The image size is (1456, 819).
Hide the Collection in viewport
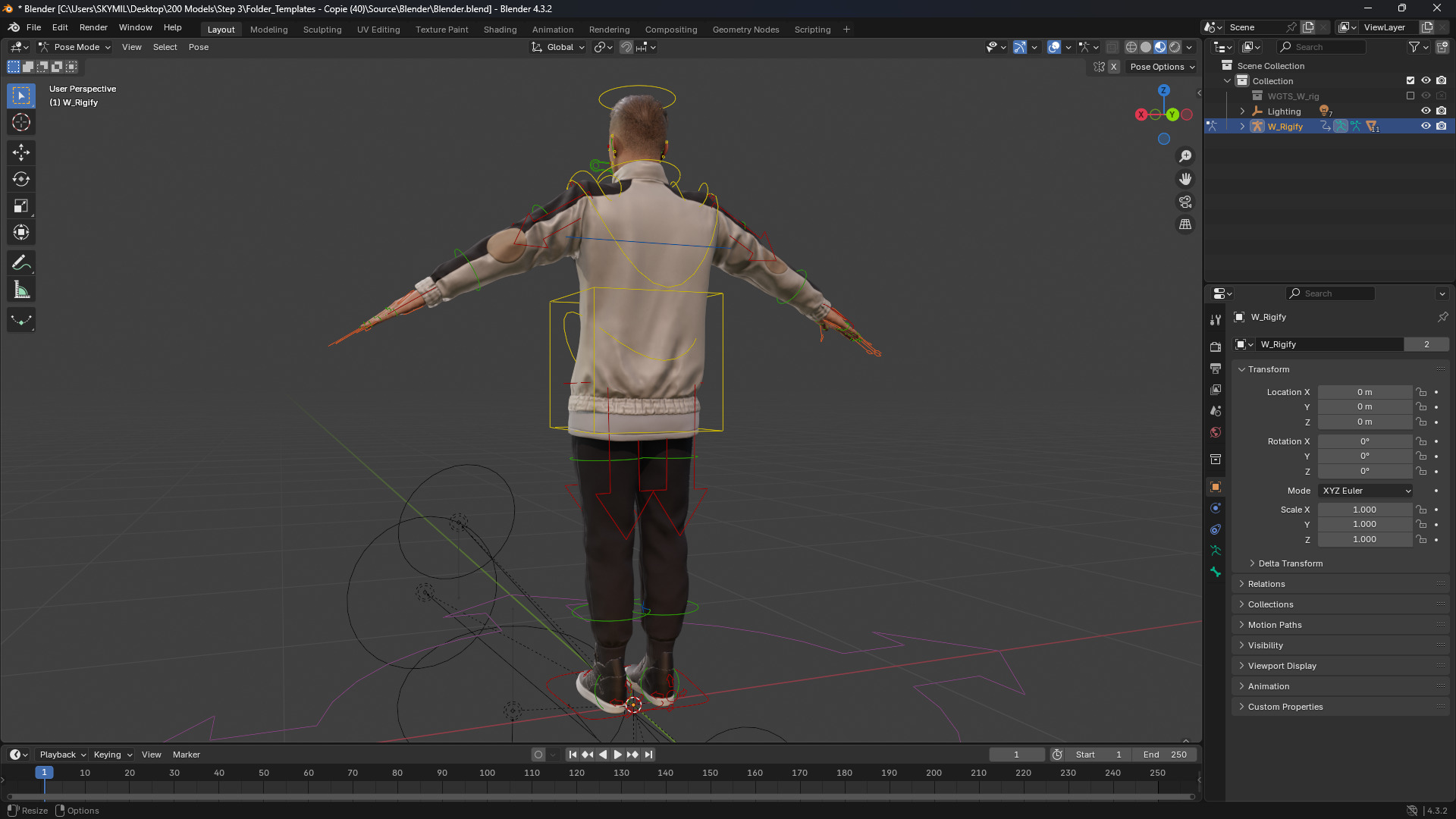point(1426,80)
